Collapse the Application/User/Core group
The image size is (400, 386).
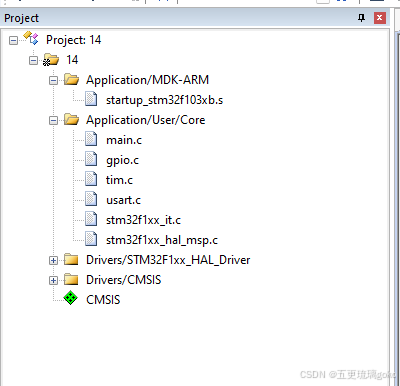coord(53,121)
